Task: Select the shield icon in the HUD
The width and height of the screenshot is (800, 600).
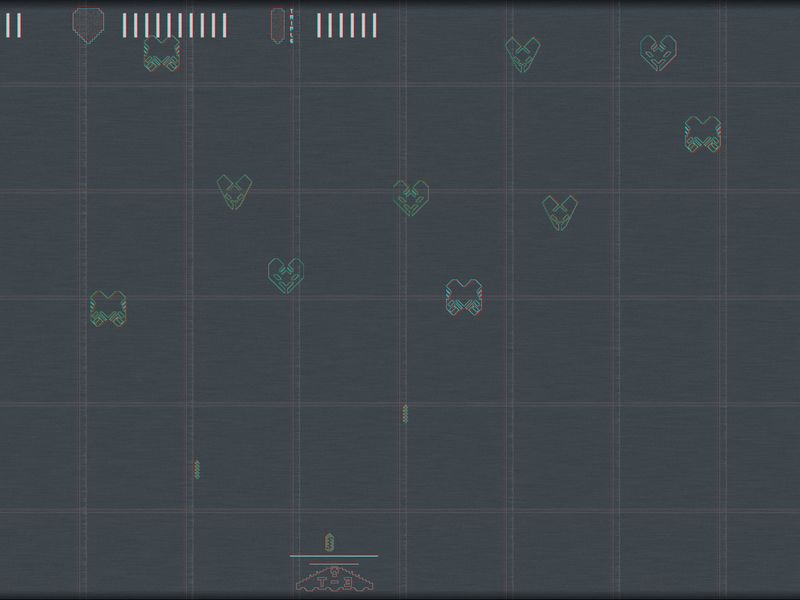Action: (88, 26)
